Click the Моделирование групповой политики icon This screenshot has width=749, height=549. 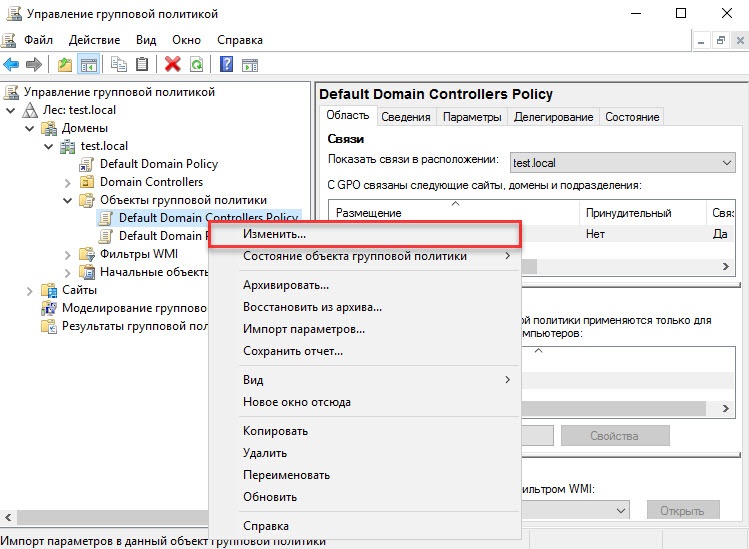click(x=49, y=308)
